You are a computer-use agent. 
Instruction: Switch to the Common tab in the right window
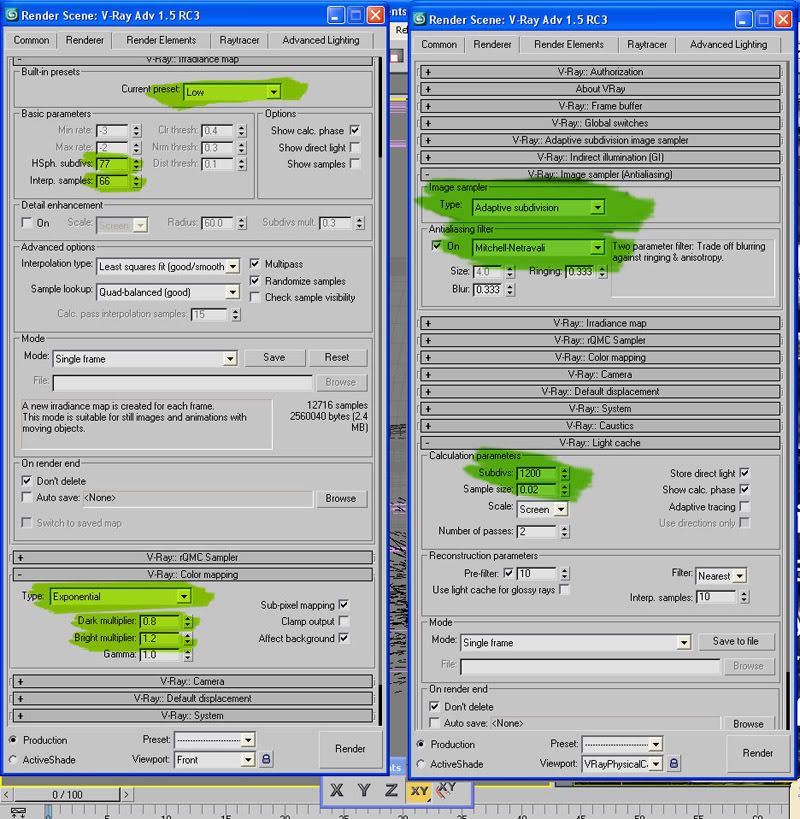[x=439, y=44]
